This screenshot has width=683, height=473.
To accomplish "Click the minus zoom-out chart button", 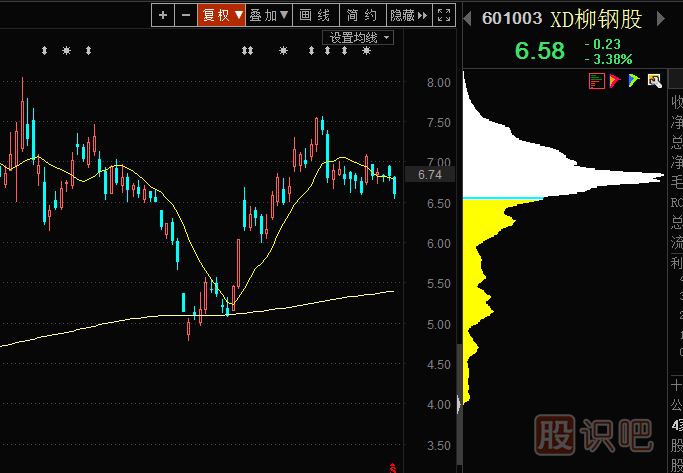I will click(186, 15).
